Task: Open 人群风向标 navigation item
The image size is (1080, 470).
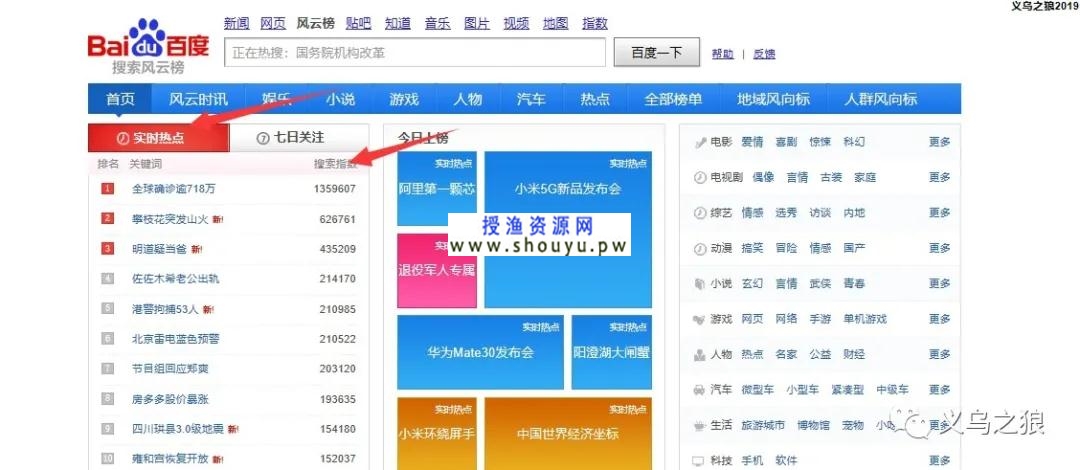Action: click(881, 99)
